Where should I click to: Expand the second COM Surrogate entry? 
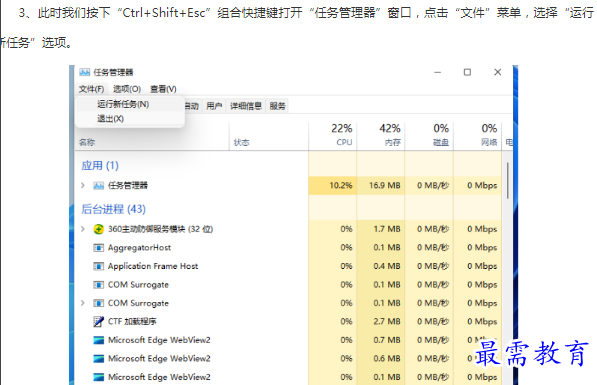tap(83, 303)
